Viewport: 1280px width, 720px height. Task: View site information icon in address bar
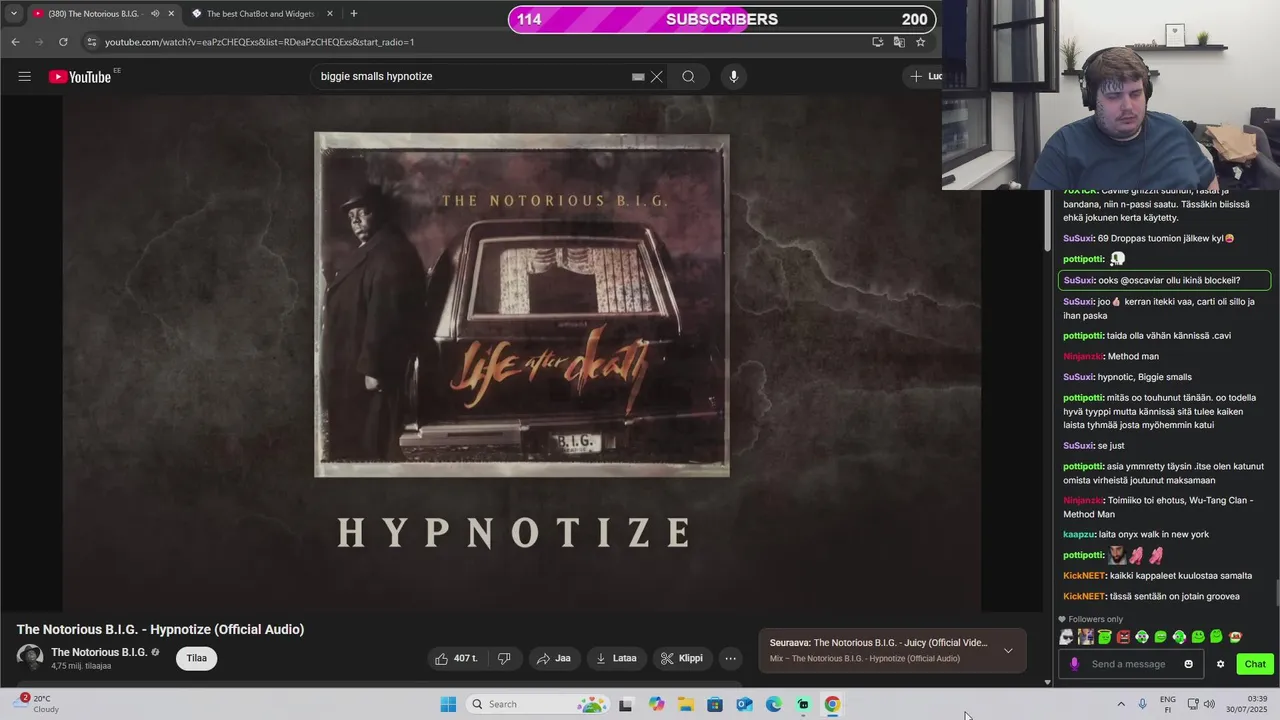pos(92,42)
